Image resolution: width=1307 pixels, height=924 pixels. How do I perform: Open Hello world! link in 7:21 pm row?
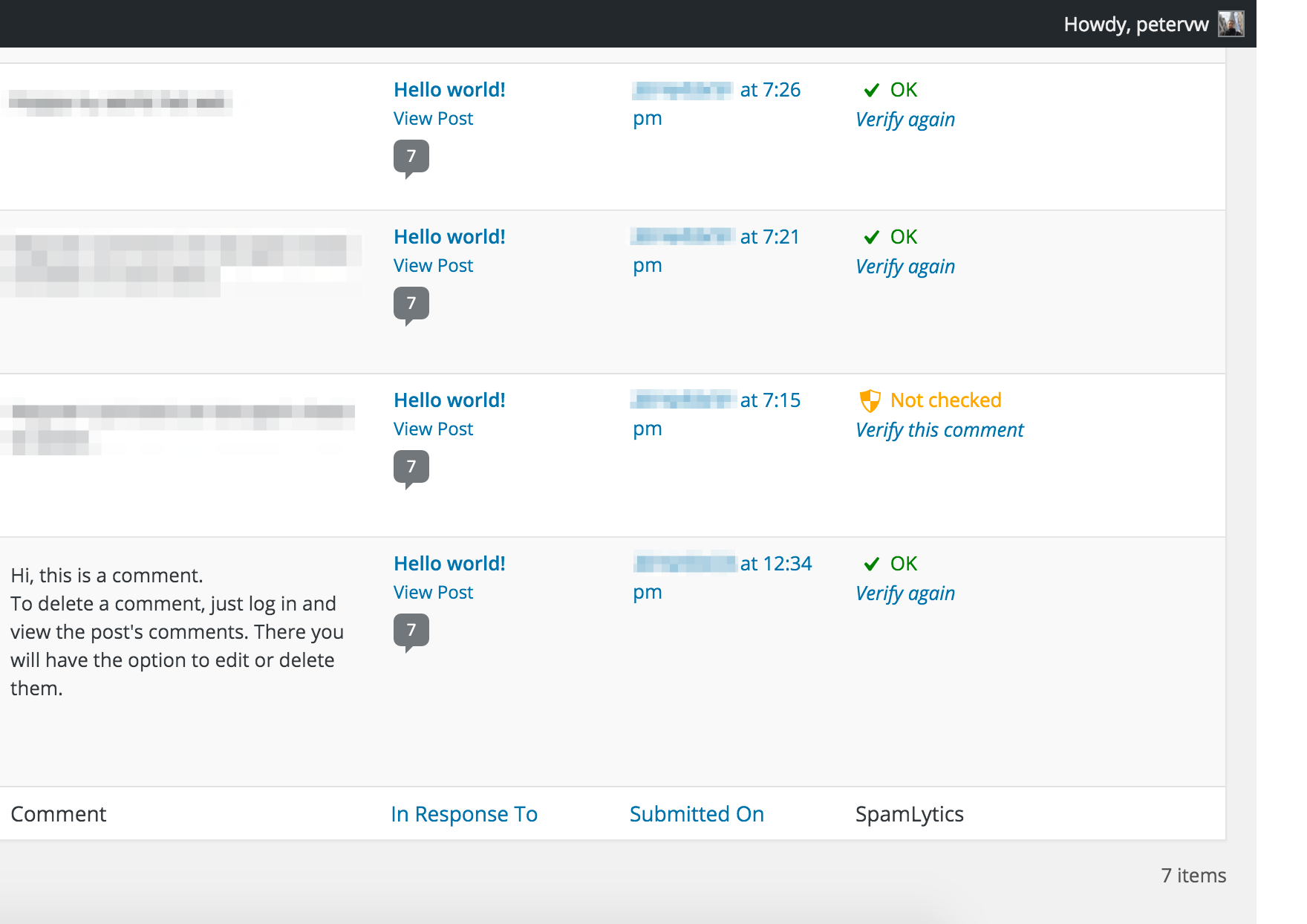click(449, 237)
